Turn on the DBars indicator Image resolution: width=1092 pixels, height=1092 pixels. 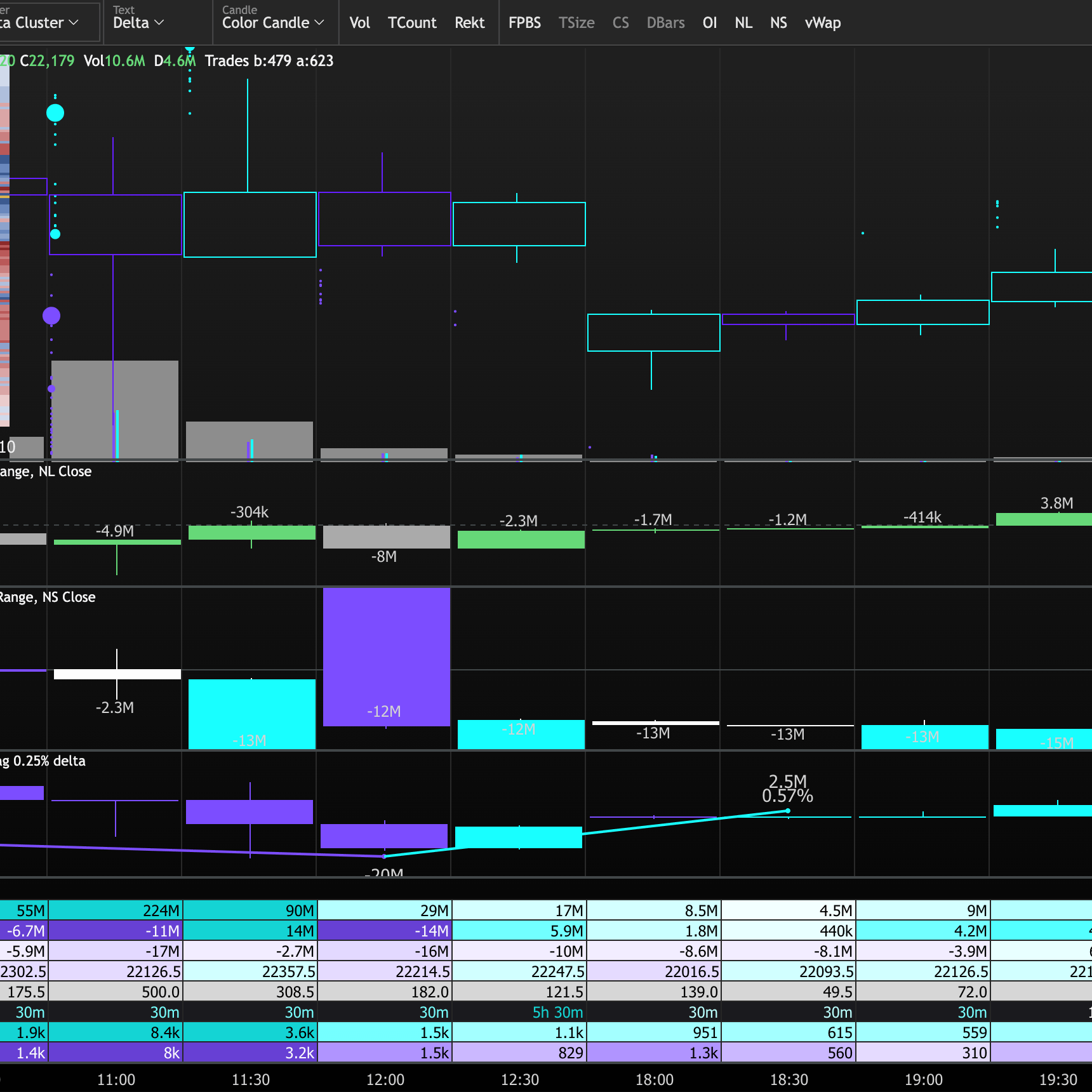[665, 23]
